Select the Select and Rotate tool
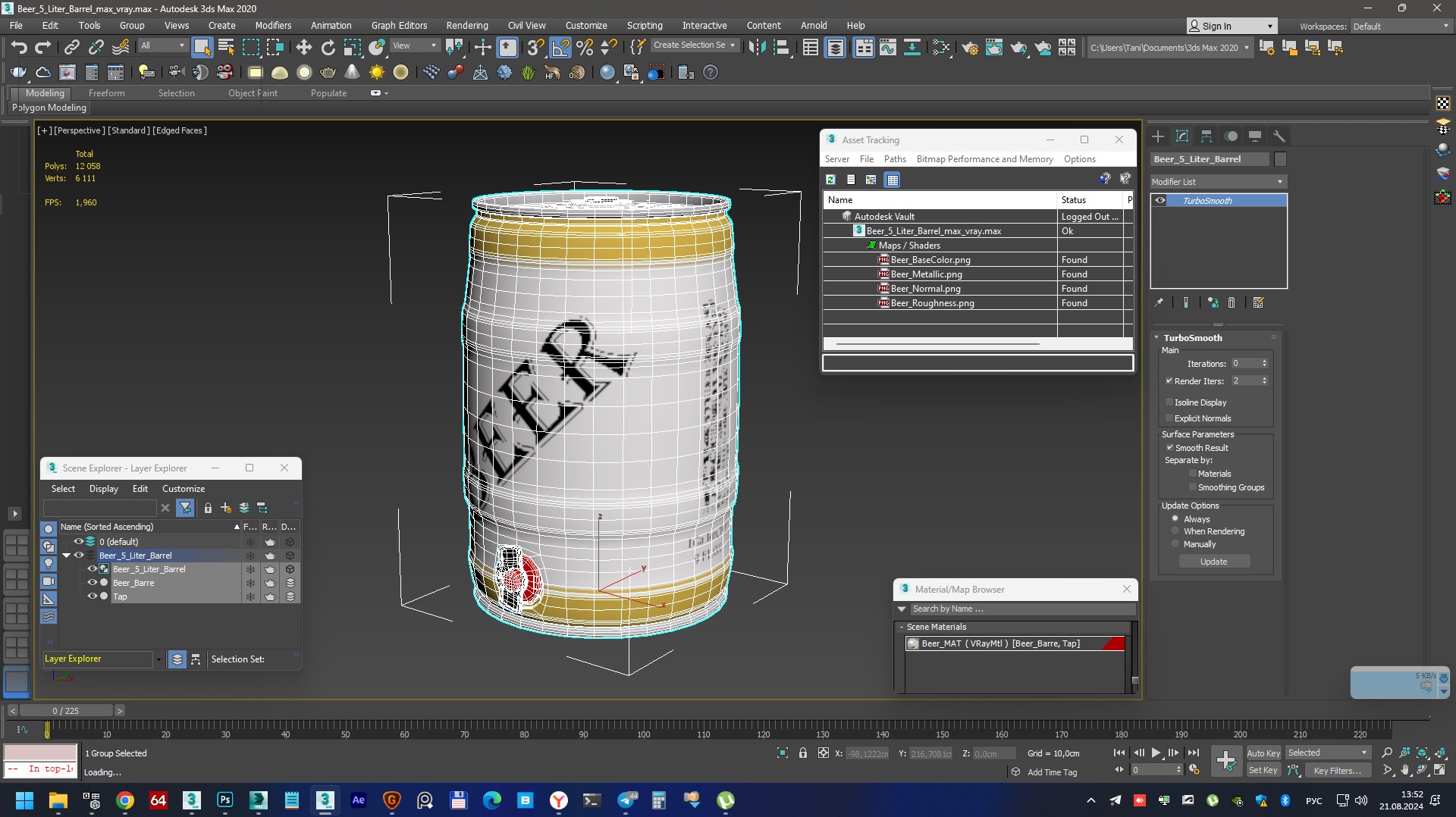 328,47
